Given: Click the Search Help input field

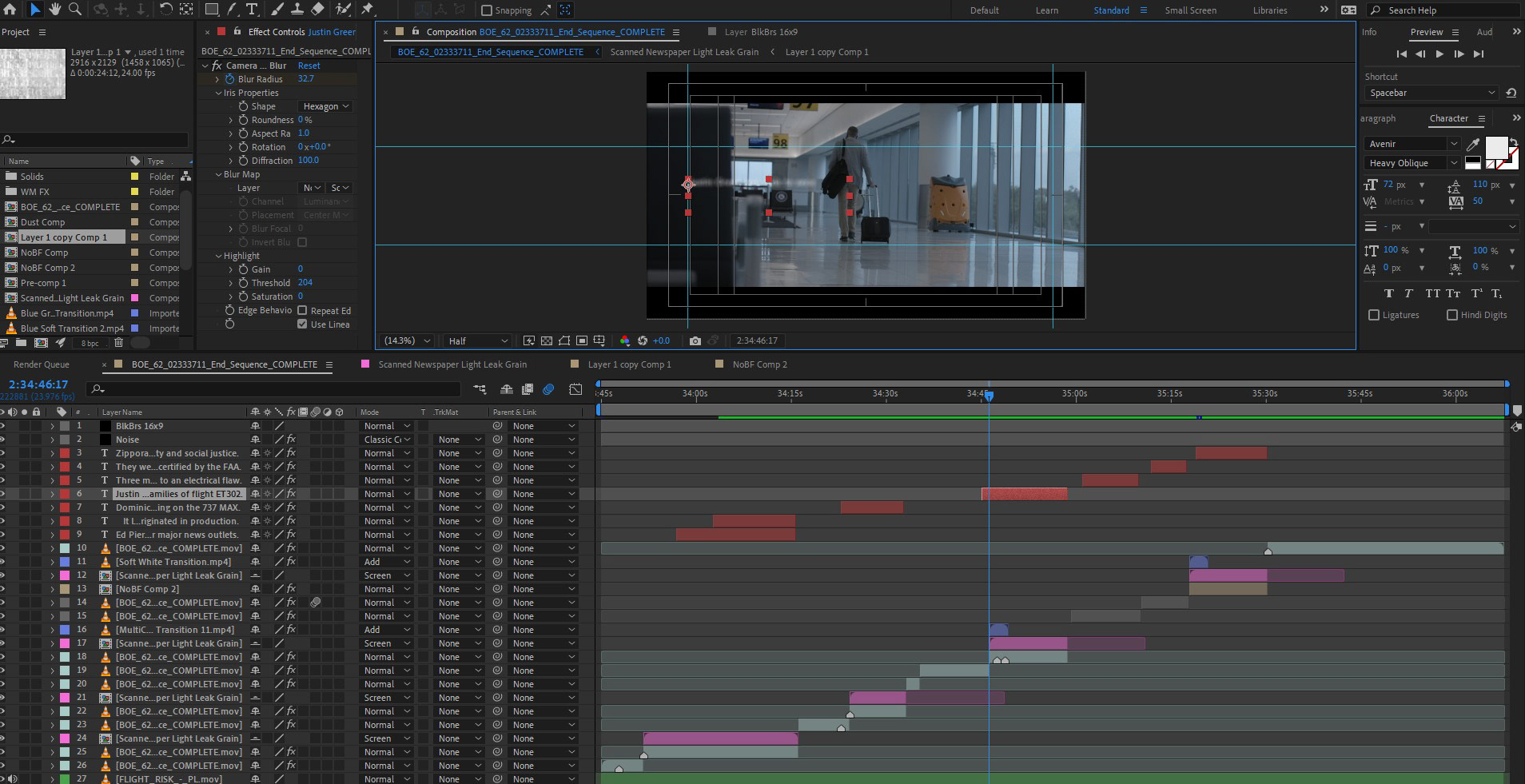Looking at the screenshot, I should [1443, 10].
